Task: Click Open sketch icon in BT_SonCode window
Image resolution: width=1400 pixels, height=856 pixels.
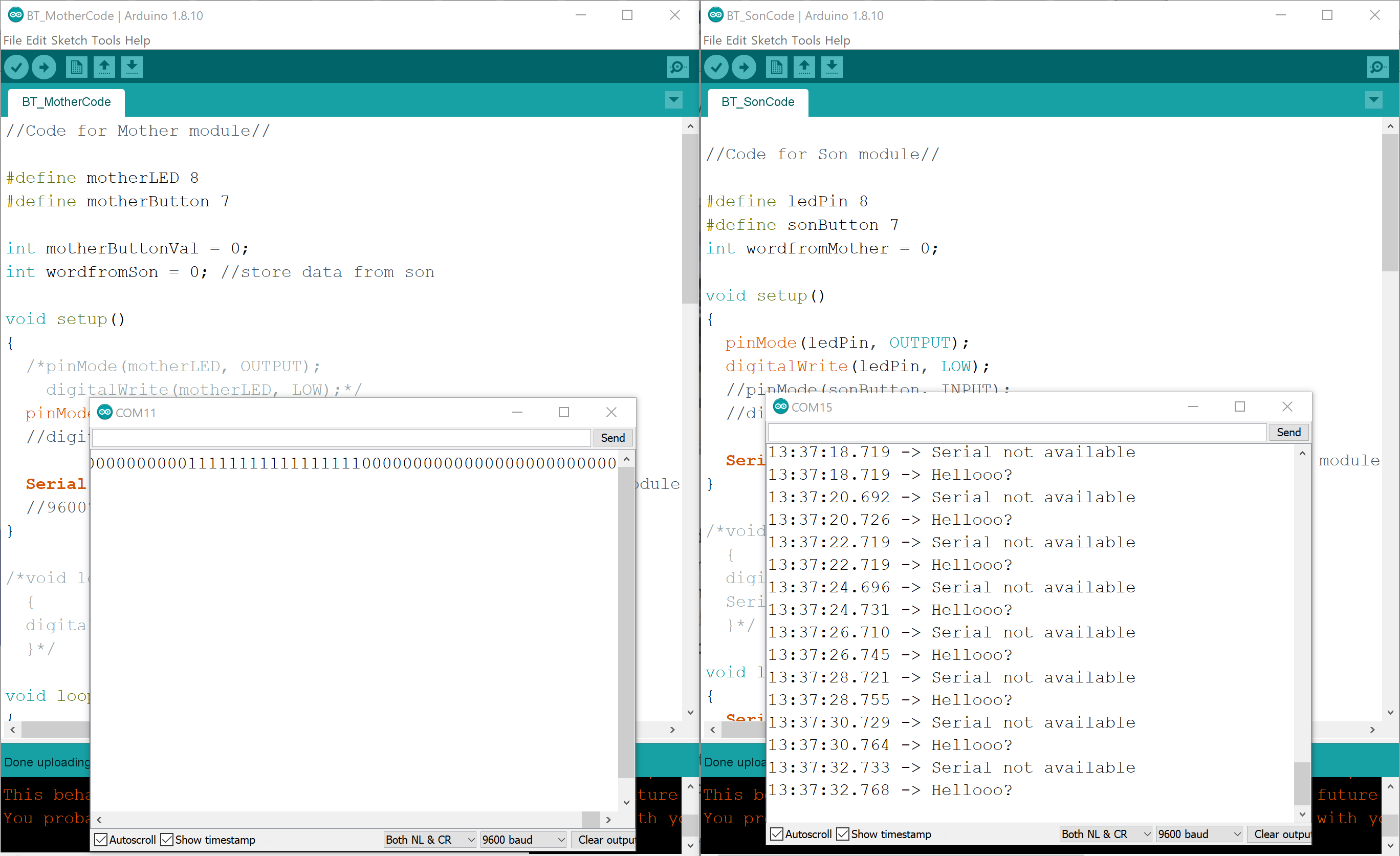Action: click(803, 67)
